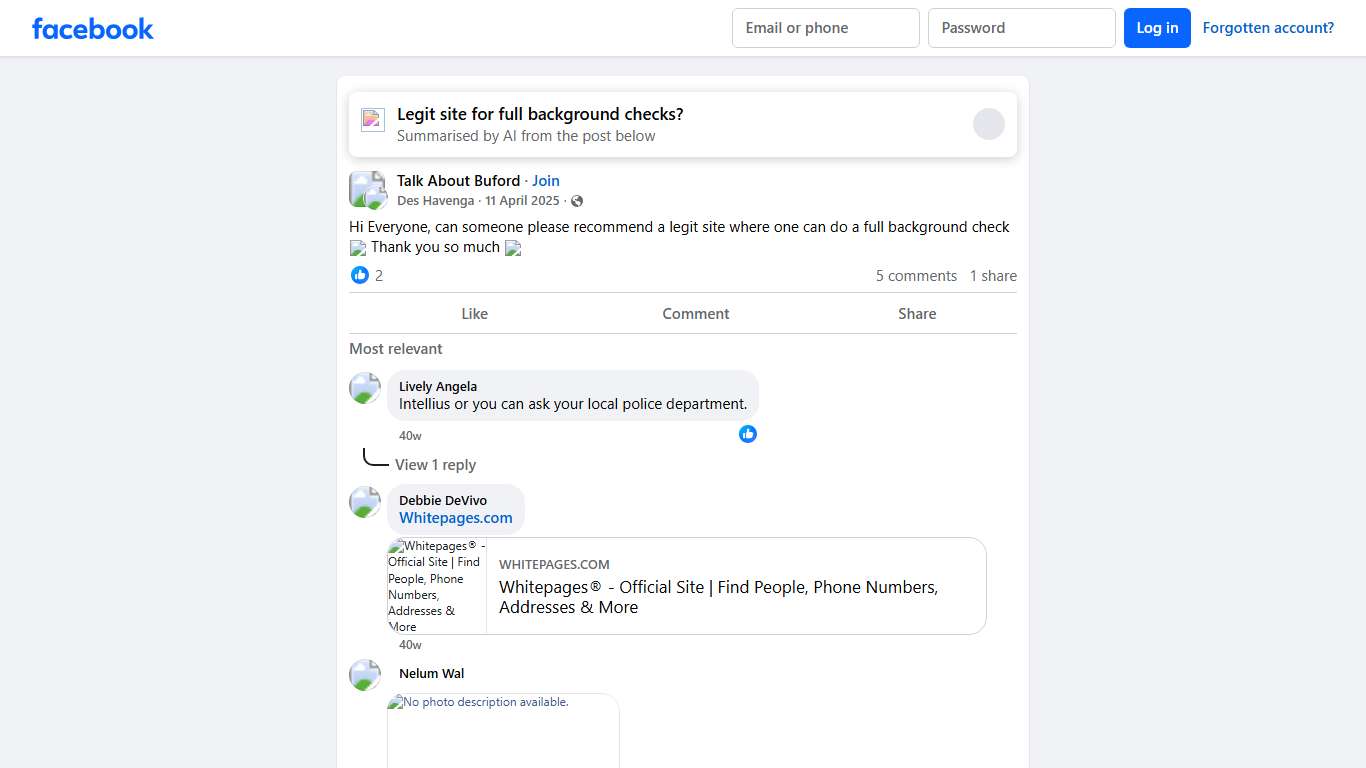The width and height of the screenshot is (1366, 768).
Task: Click the facebook logo
Action: 92,28
